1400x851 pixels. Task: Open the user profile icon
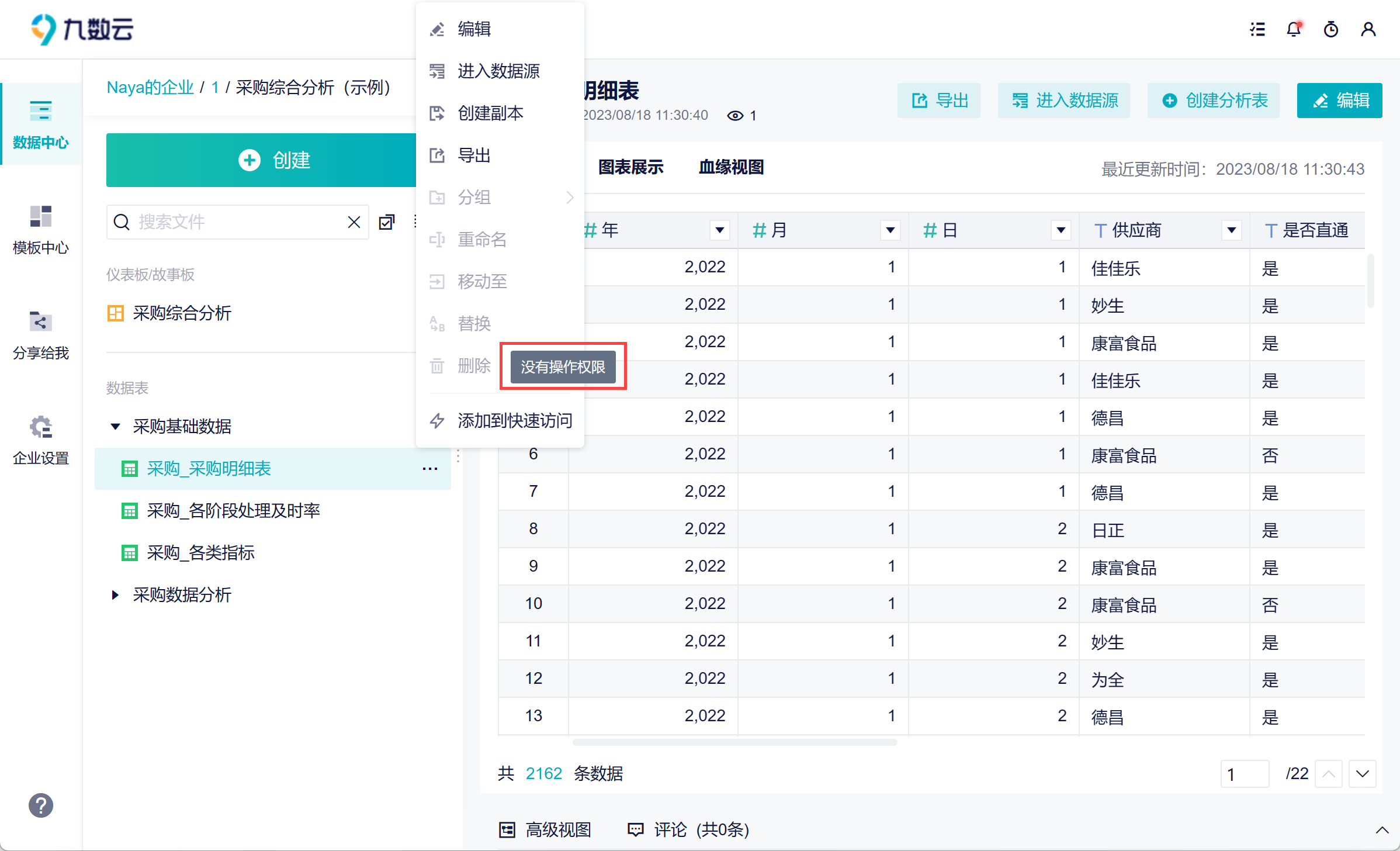(1368, 29)
